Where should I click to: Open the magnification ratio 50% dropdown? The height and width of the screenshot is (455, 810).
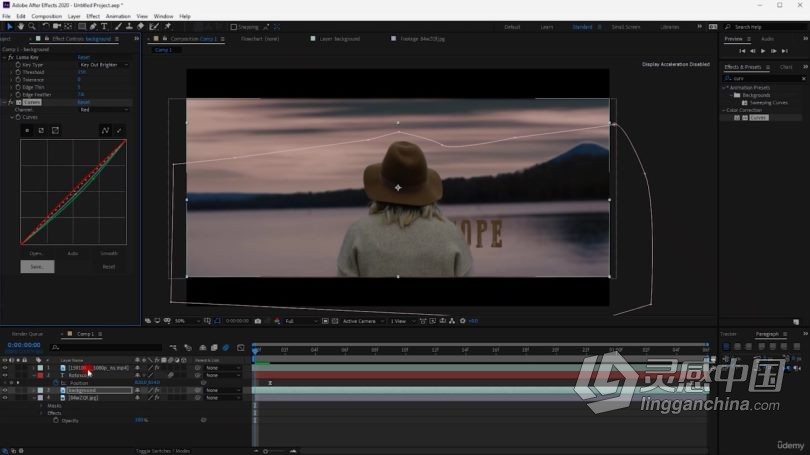(186, 321)
